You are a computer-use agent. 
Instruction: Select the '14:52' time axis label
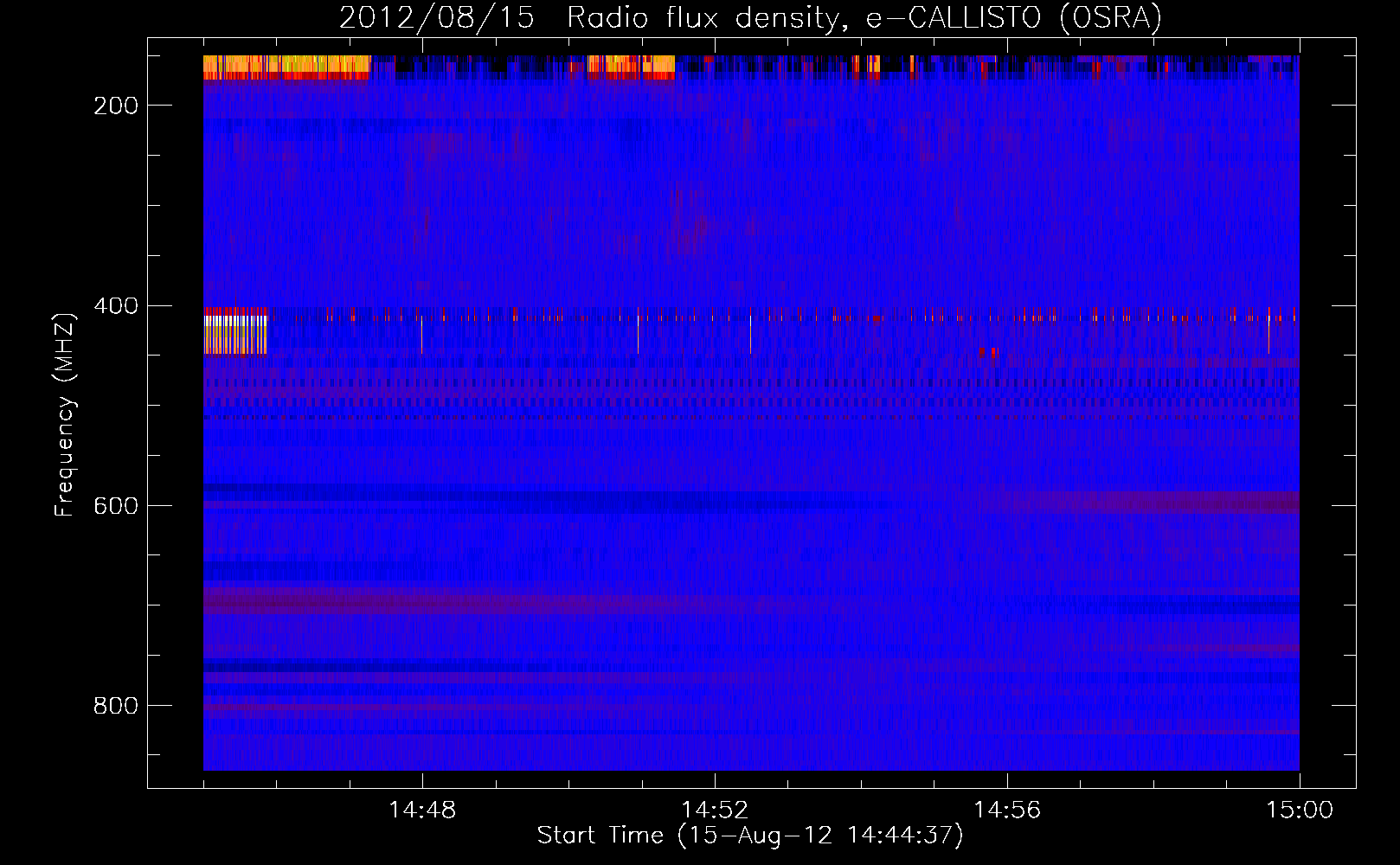point(715,811)
